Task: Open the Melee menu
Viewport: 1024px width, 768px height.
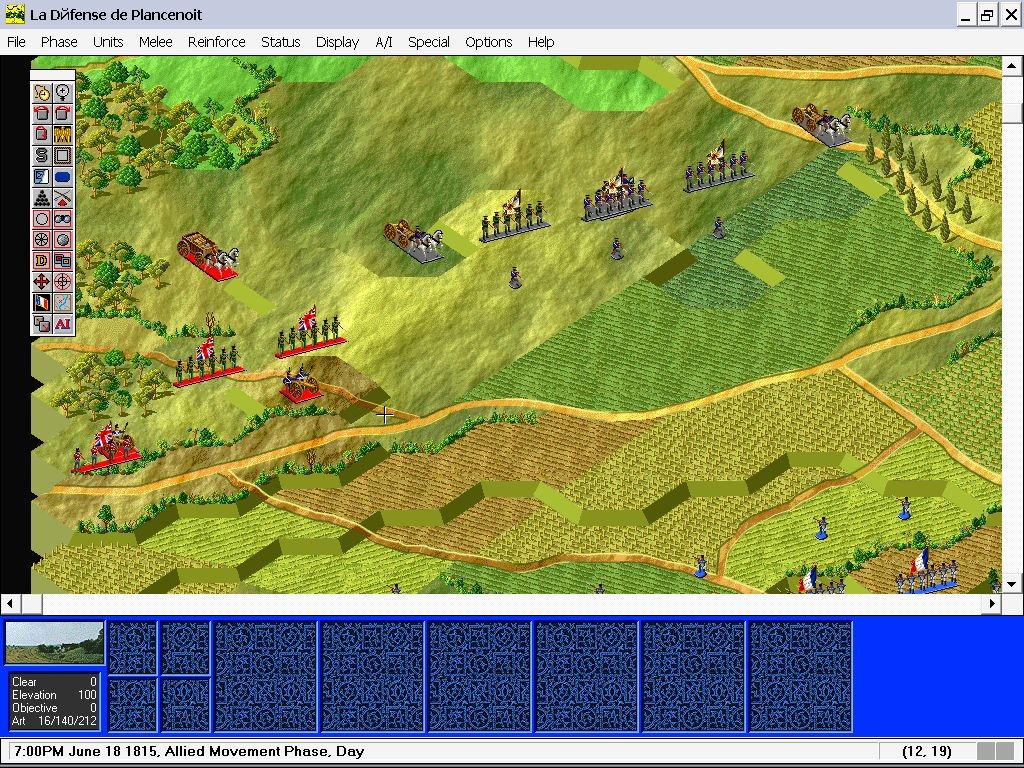Action: point(155,42)
